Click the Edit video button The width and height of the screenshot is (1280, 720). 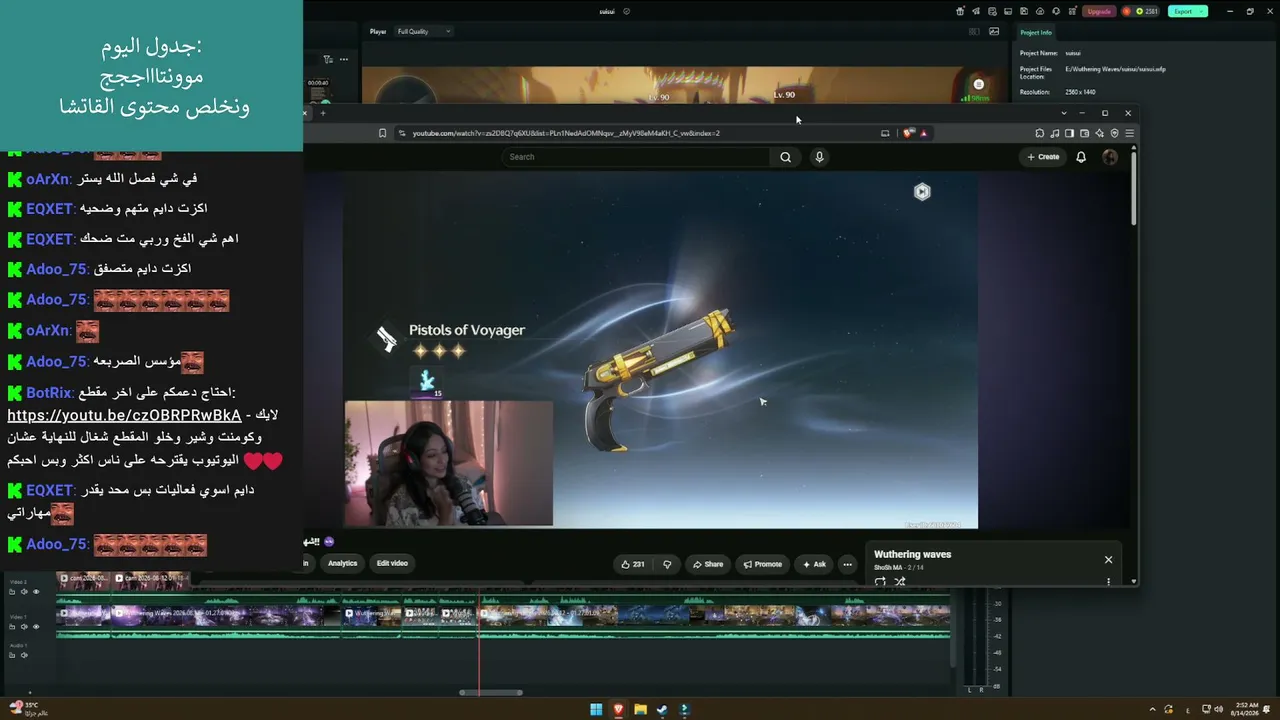pos(392,563)
